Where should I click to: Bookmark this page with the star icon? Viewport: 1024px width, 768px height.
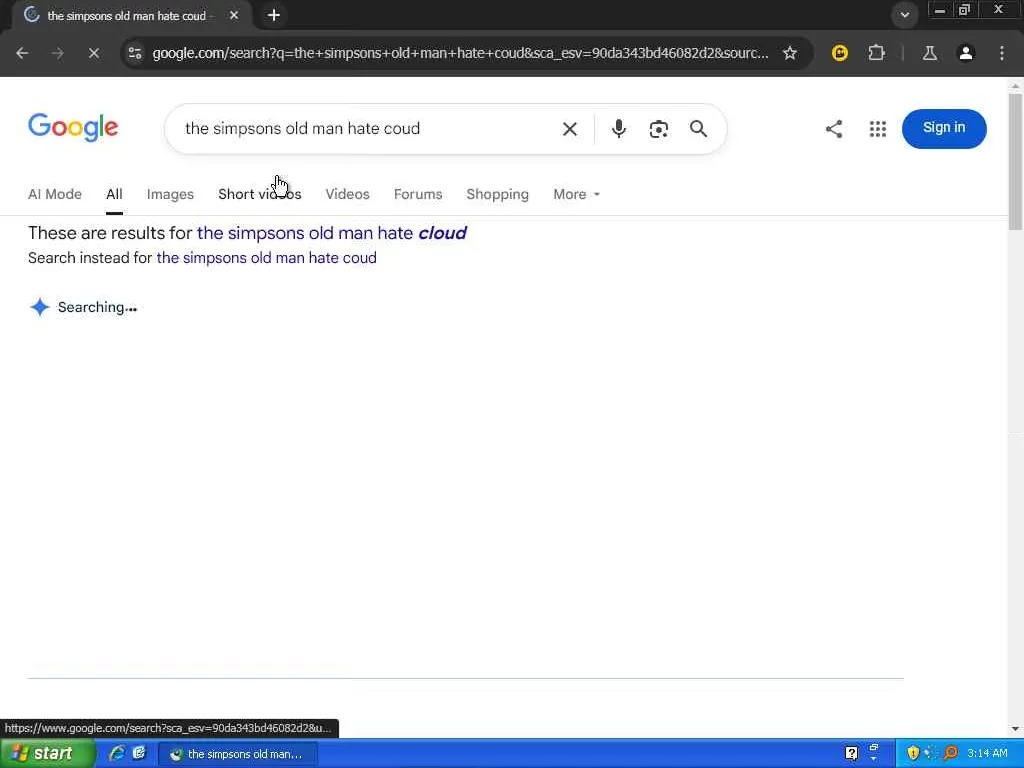[790, 53]
